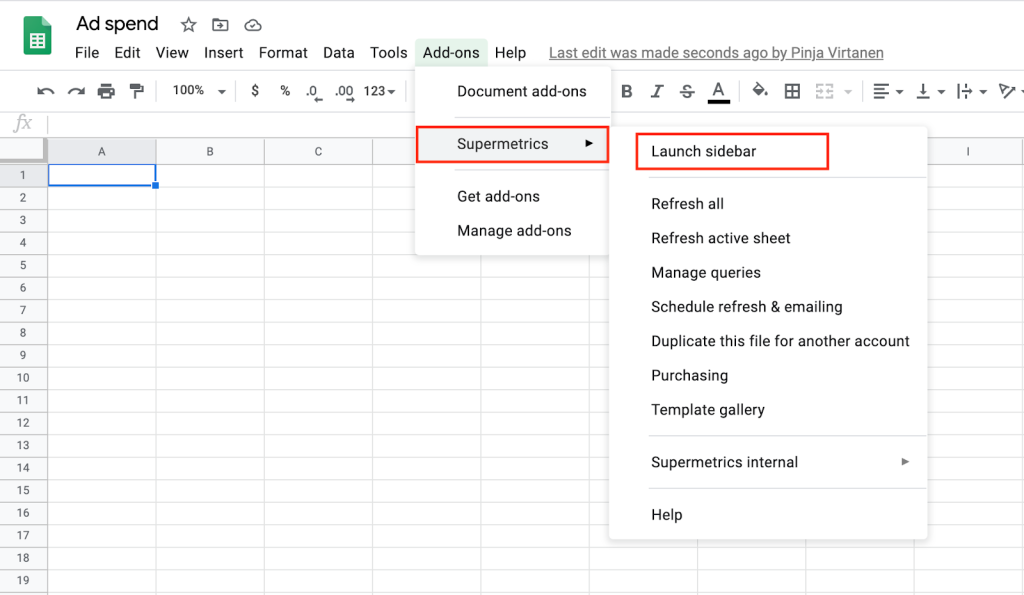Select row 5 header

pyautogui.click(x=23, y=265)
